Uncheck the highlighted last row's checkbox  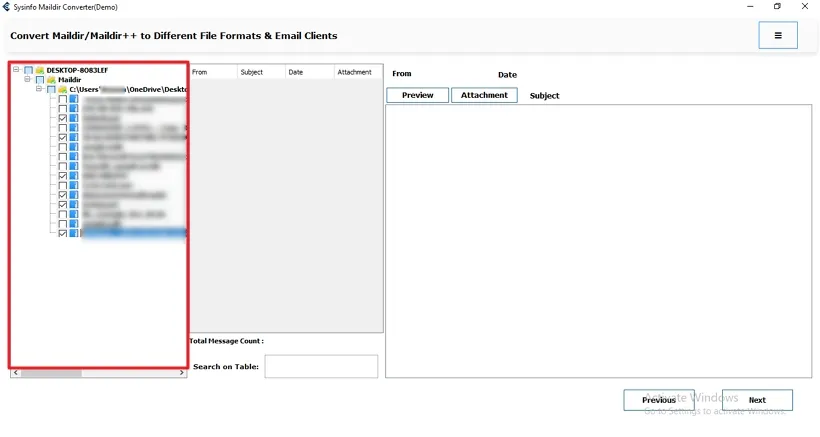(63, 233)
